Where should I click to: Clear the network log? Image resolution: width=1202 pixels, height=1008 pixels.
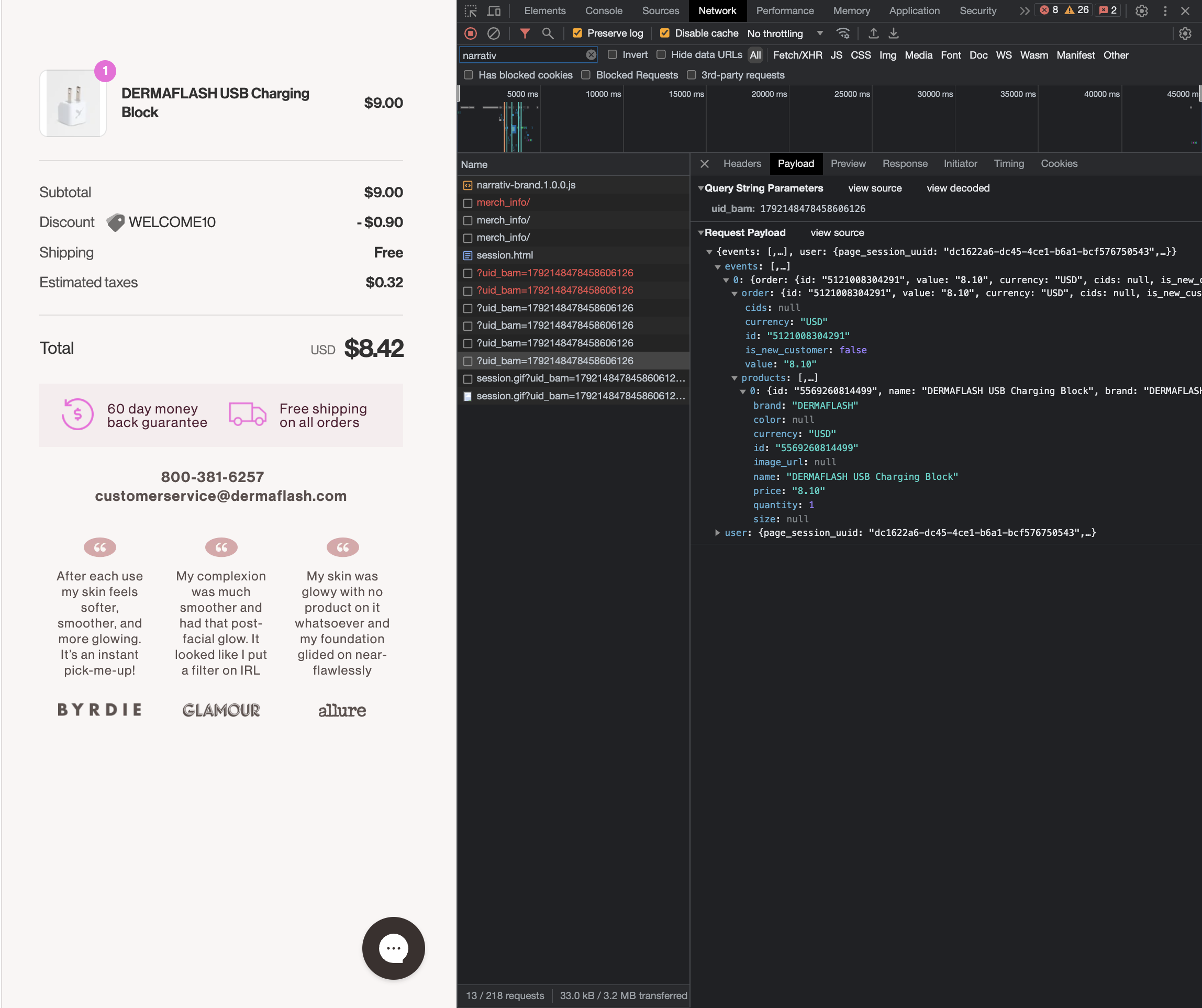(493, 33)
